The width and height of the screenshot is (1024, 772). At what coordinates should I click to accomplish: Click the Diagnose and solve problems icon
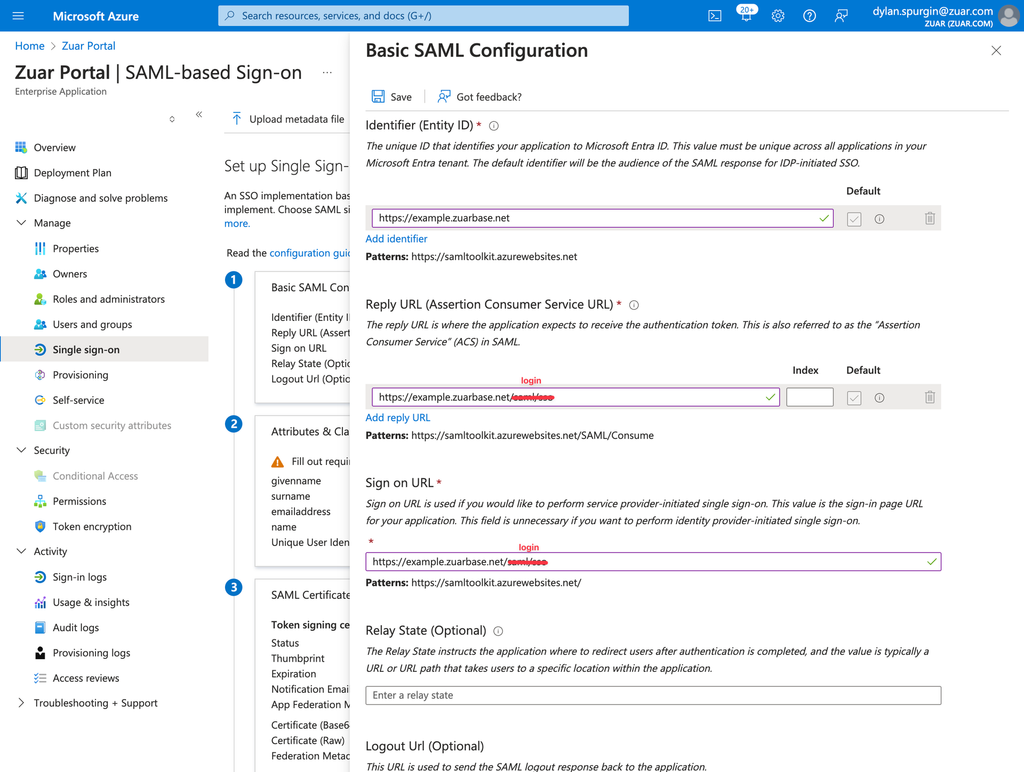click(21, 198)
